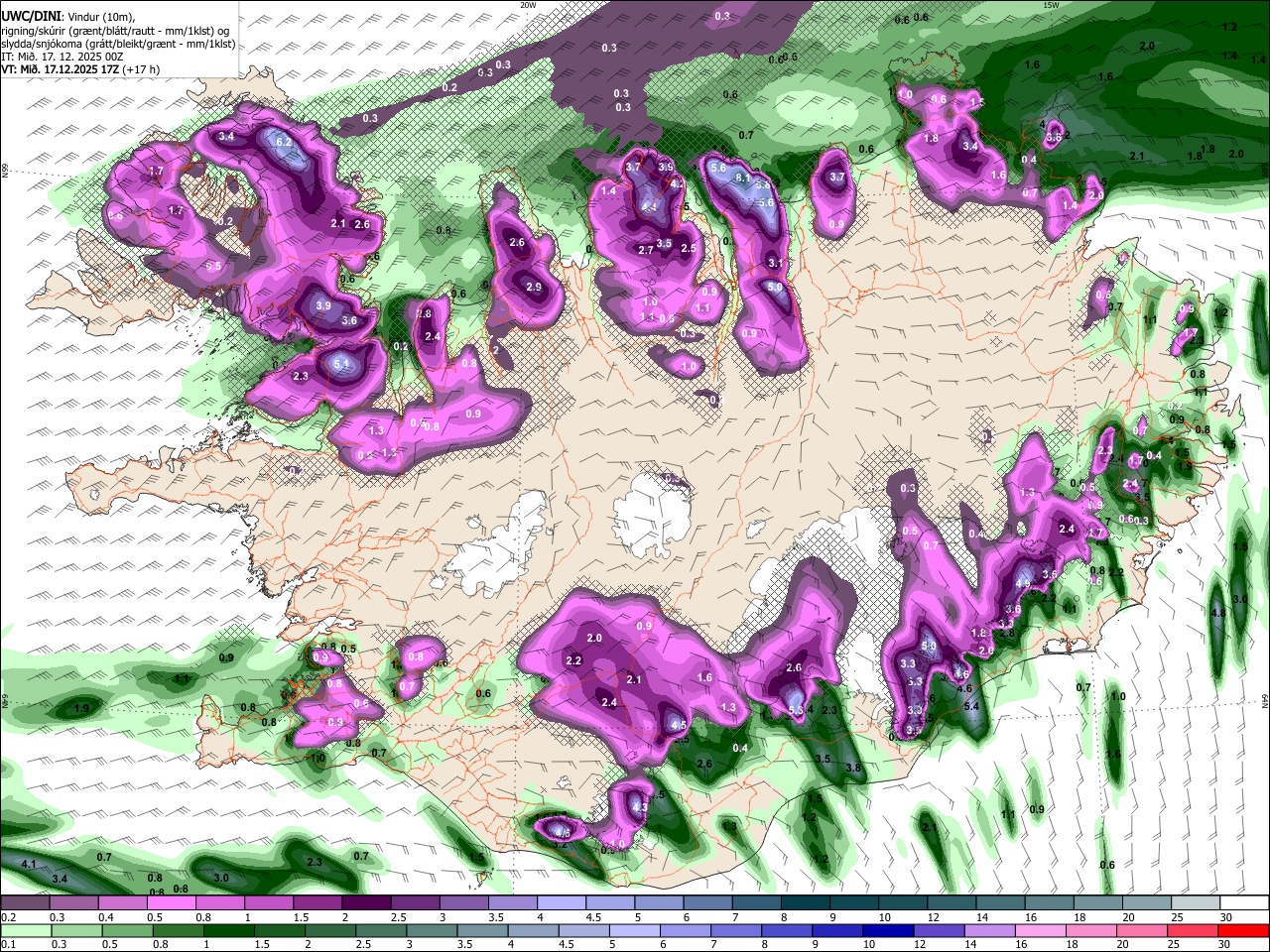Click the "5.1" precipitation value
The height and width of the screenshot is (952, 1270).
click(x=342, y=365)
